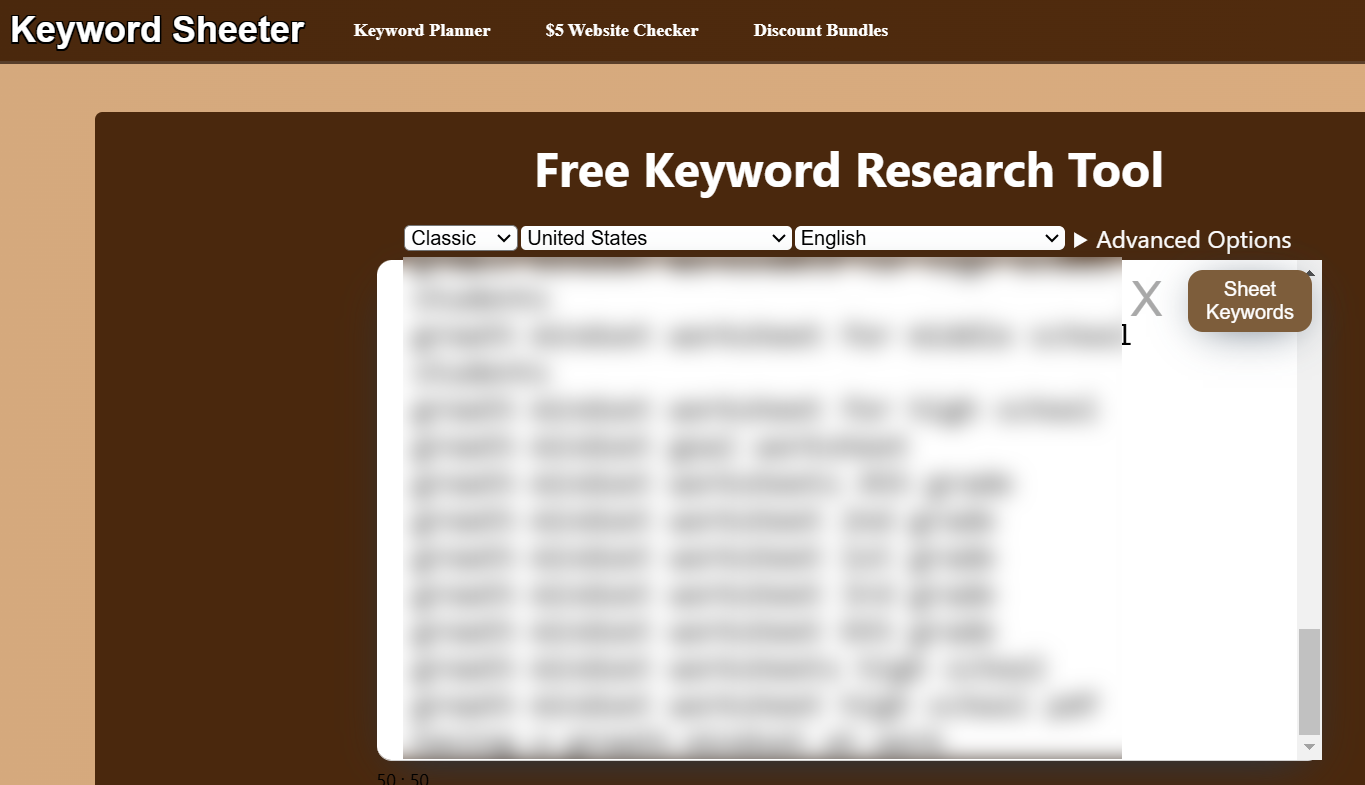The width and height of the screenshot is (1365, 785).
Task: Click the keyword list scrollbar thumb
Action: 1309,681
